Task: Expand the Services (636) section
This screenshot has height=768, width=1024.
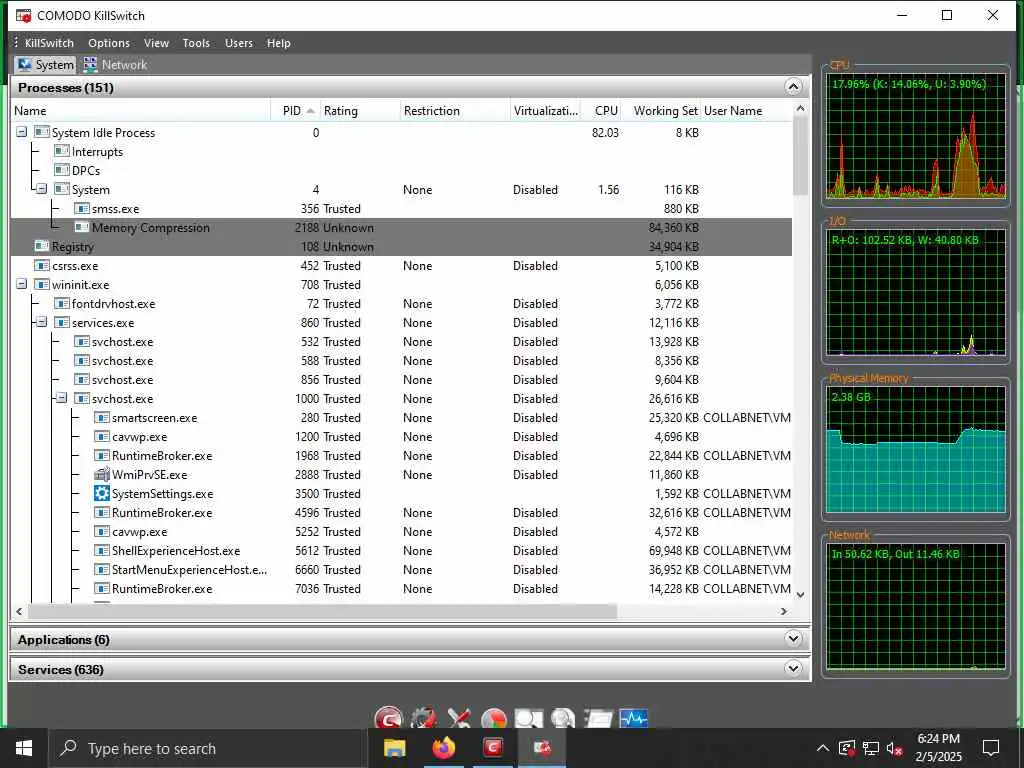Action: (x=793, y=668)
